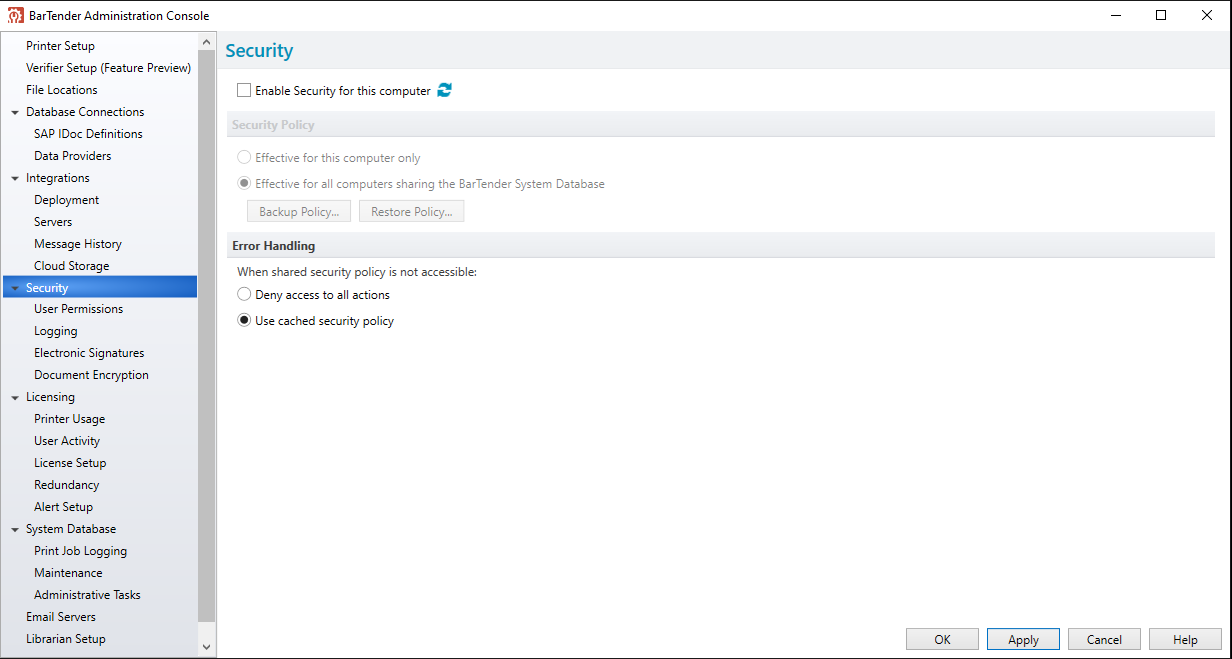Choose Deny access to all actions
Viewport: 1232px width, 659px height.
(x=244, y=295)
